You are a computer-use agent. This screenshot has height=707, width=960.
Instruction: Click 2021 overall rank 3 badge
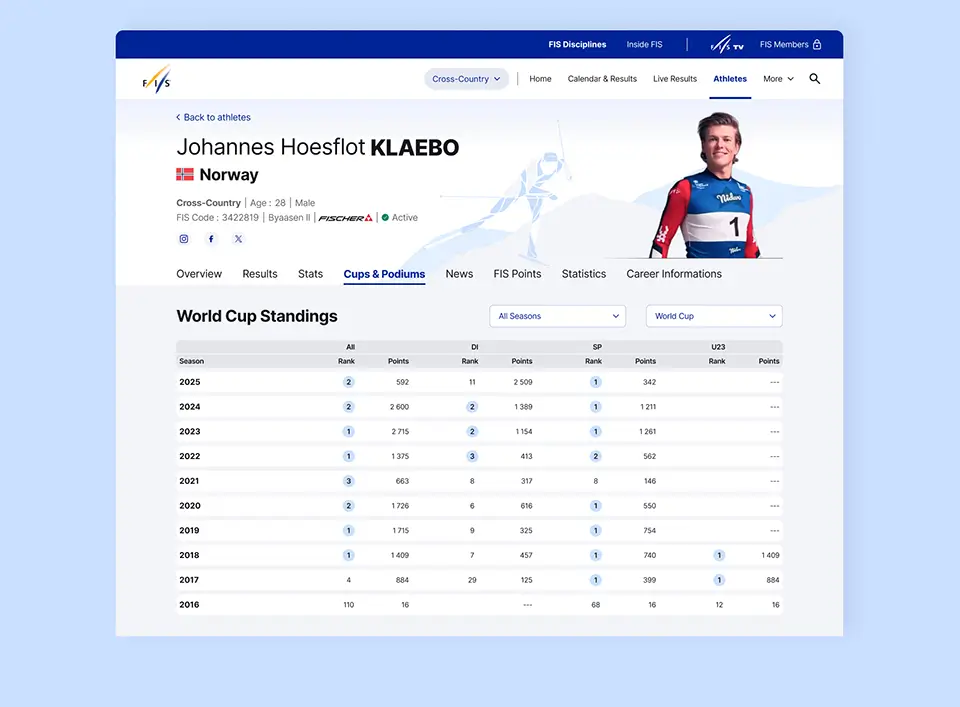[x=348, y=481]
